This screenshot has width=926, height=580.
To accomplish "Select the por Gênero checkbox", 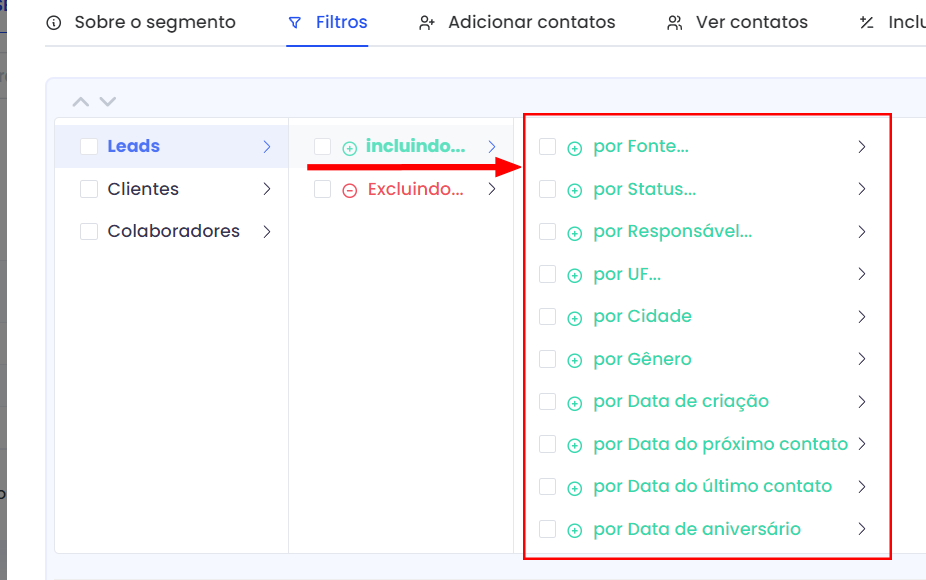I will (x=547, y=359).
